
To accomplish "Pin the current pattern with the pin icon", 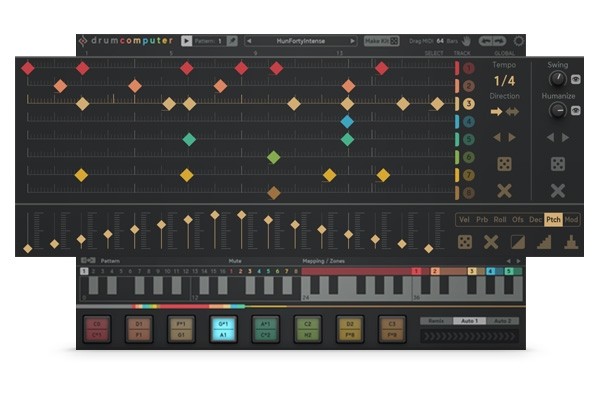I will [x=232, y=41].
